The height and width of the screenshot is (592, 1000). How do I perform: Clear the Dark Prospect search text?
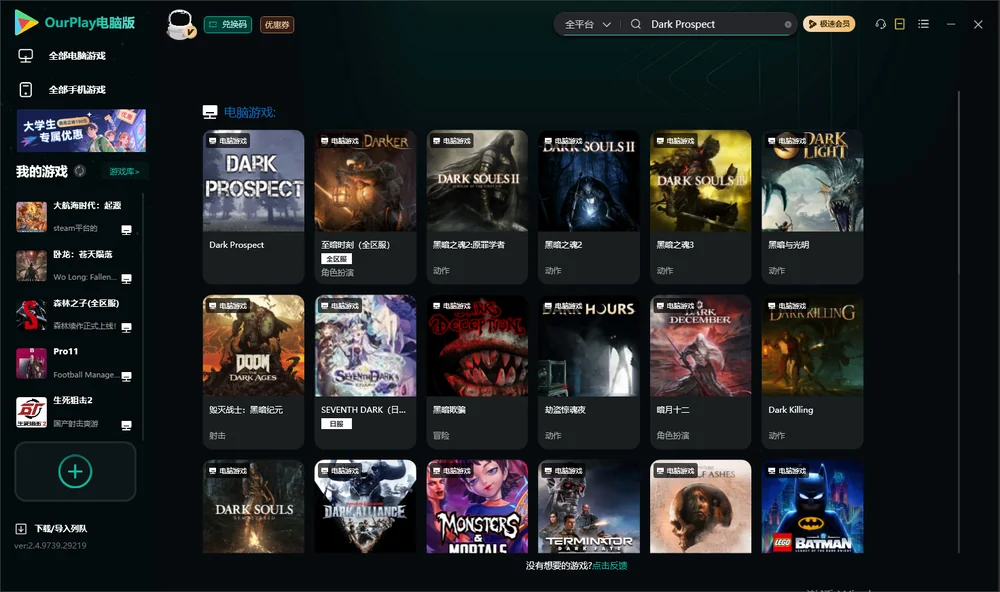(x=788, y=24)
